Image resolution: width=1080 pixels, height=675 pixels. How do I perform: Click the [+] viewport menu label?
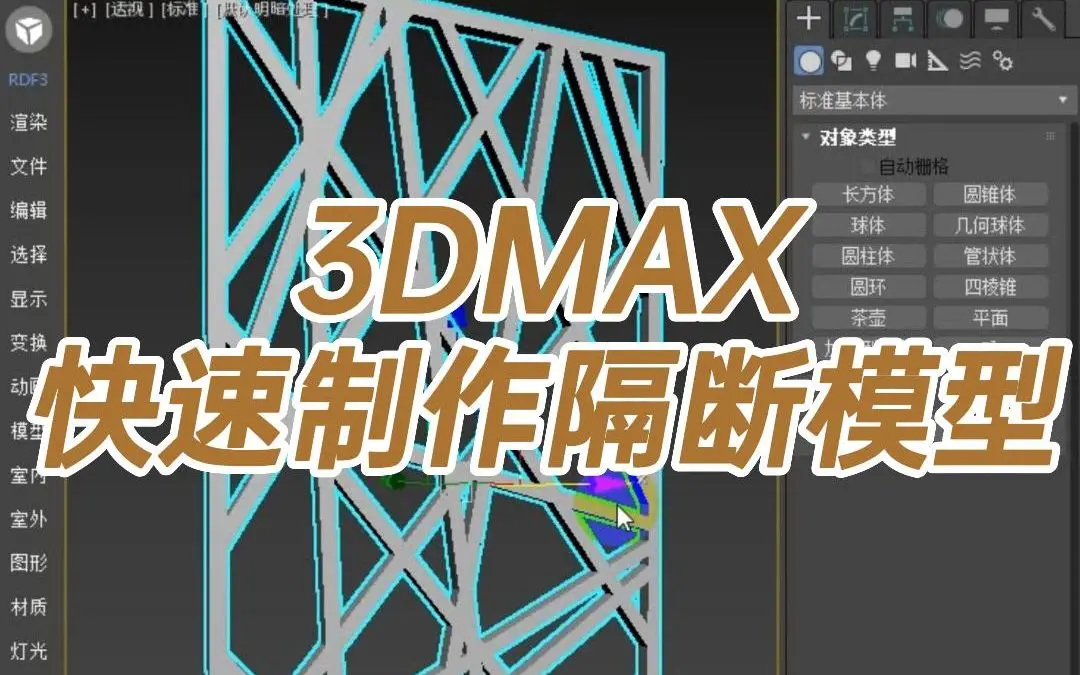pyautogui.click(x=84, y=10)
